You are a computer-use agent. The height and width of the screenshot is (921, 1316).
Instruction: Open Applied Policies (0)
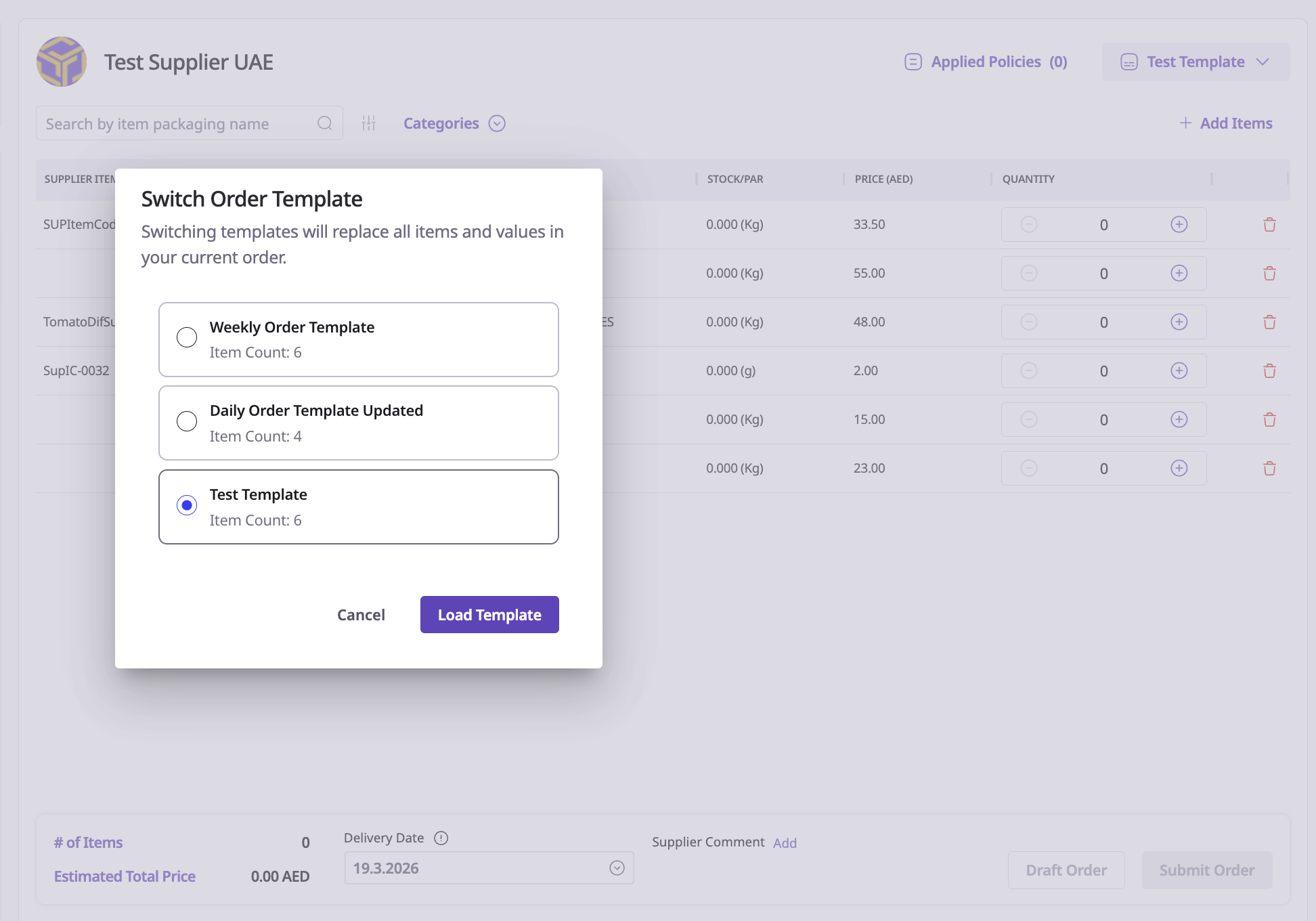pyautogui.click(x=986, y=62)
